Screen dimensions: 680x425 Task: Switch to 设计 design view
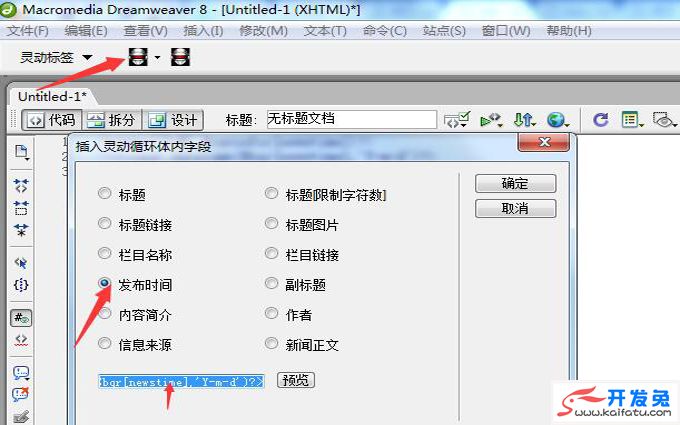tap(173, 120)
